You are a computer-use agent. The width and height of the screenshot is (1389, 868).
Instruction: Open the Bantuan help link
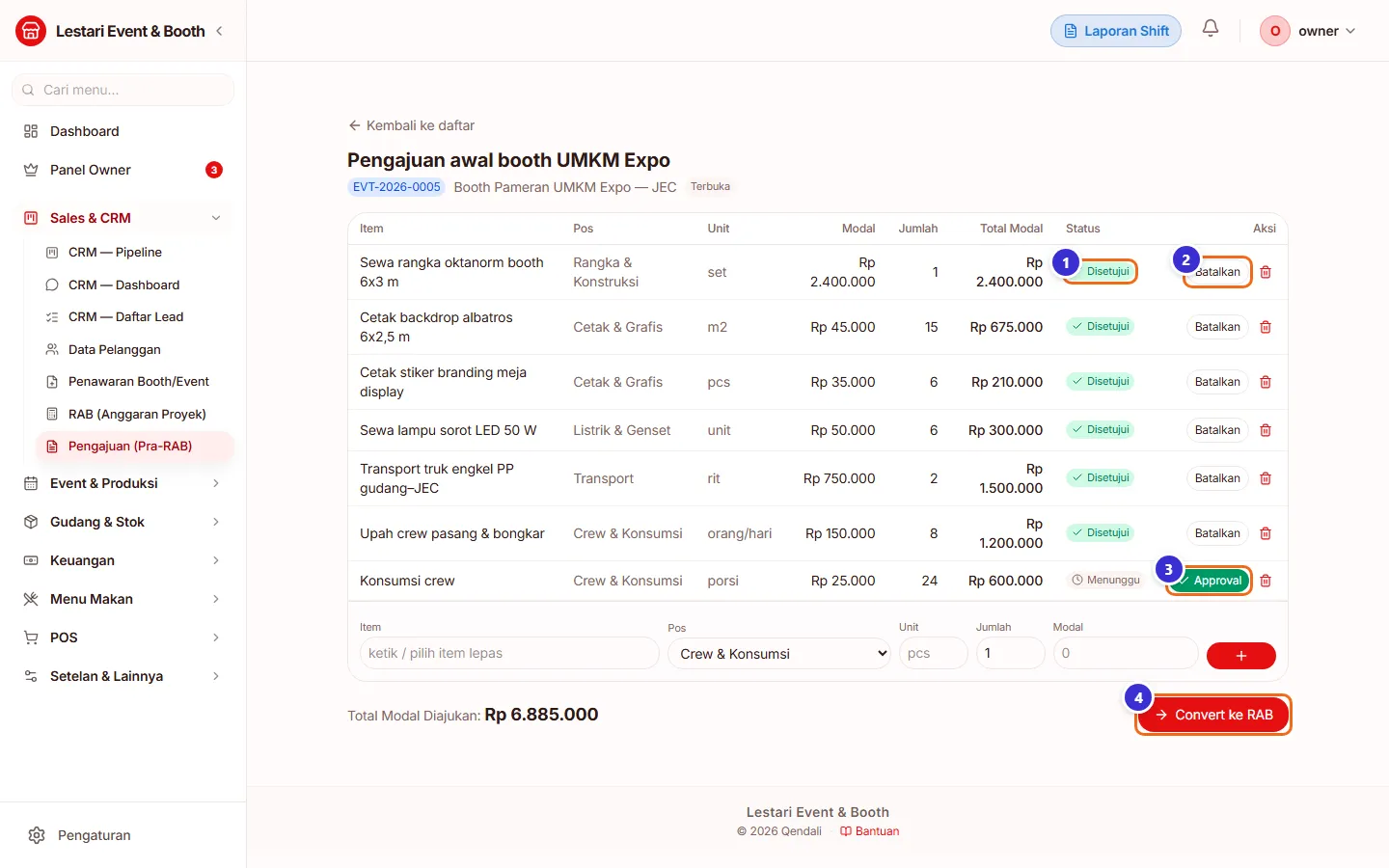tap(869, 831)
